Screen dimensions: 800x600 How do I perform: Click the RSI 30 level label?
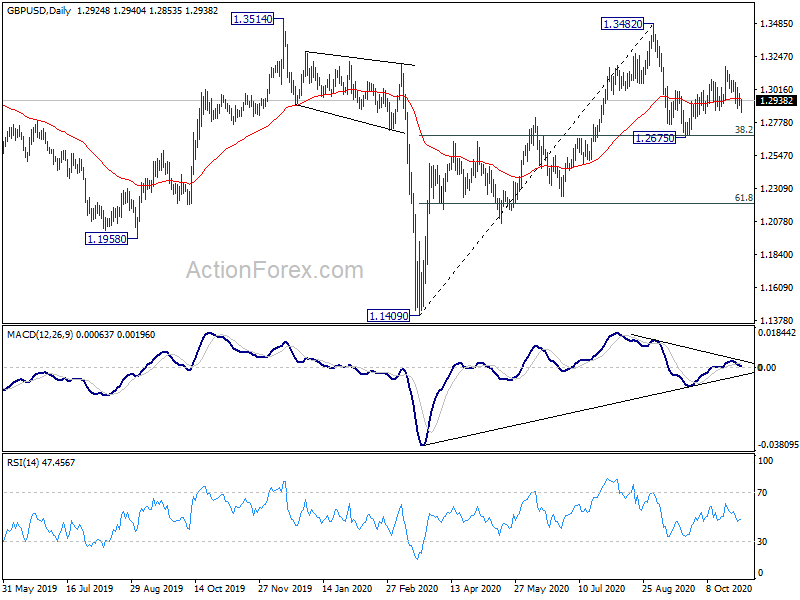pyautogui.click(x=762, y=542)
